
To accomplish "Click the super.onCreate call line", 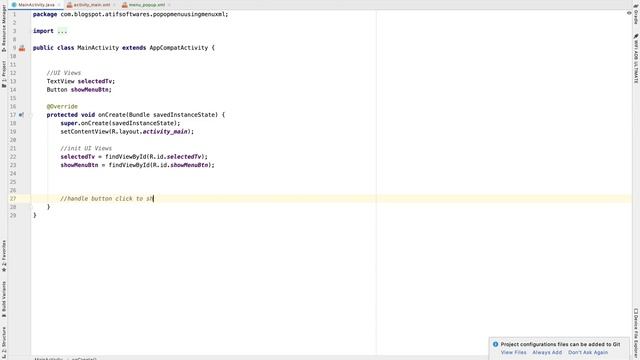I will [x=120, y=123].
